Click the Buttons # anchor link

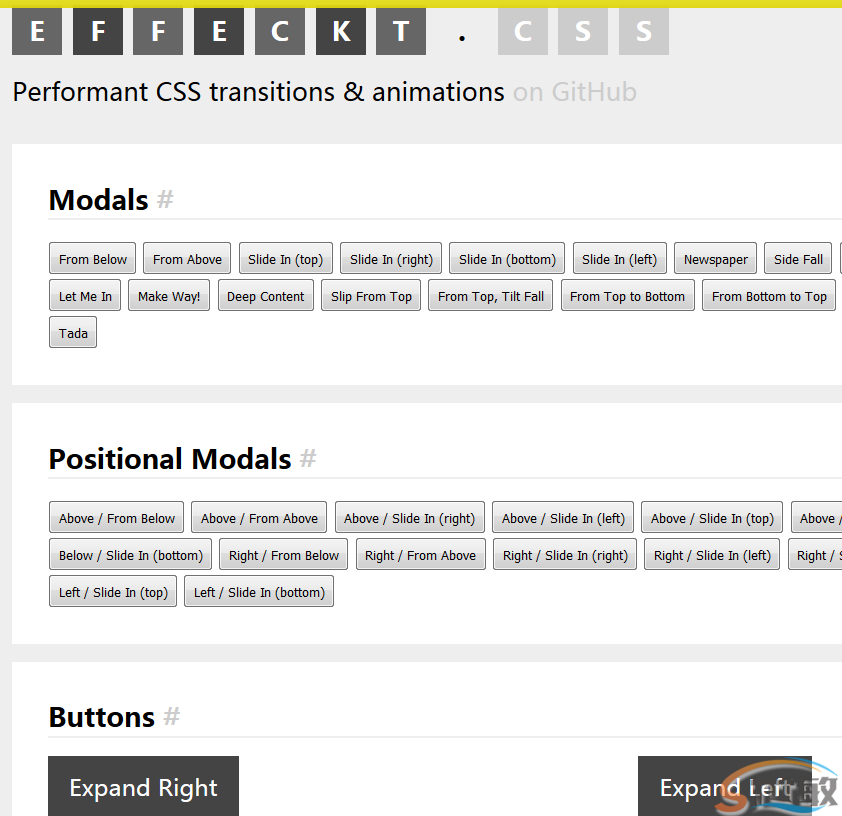pos(171,717)
